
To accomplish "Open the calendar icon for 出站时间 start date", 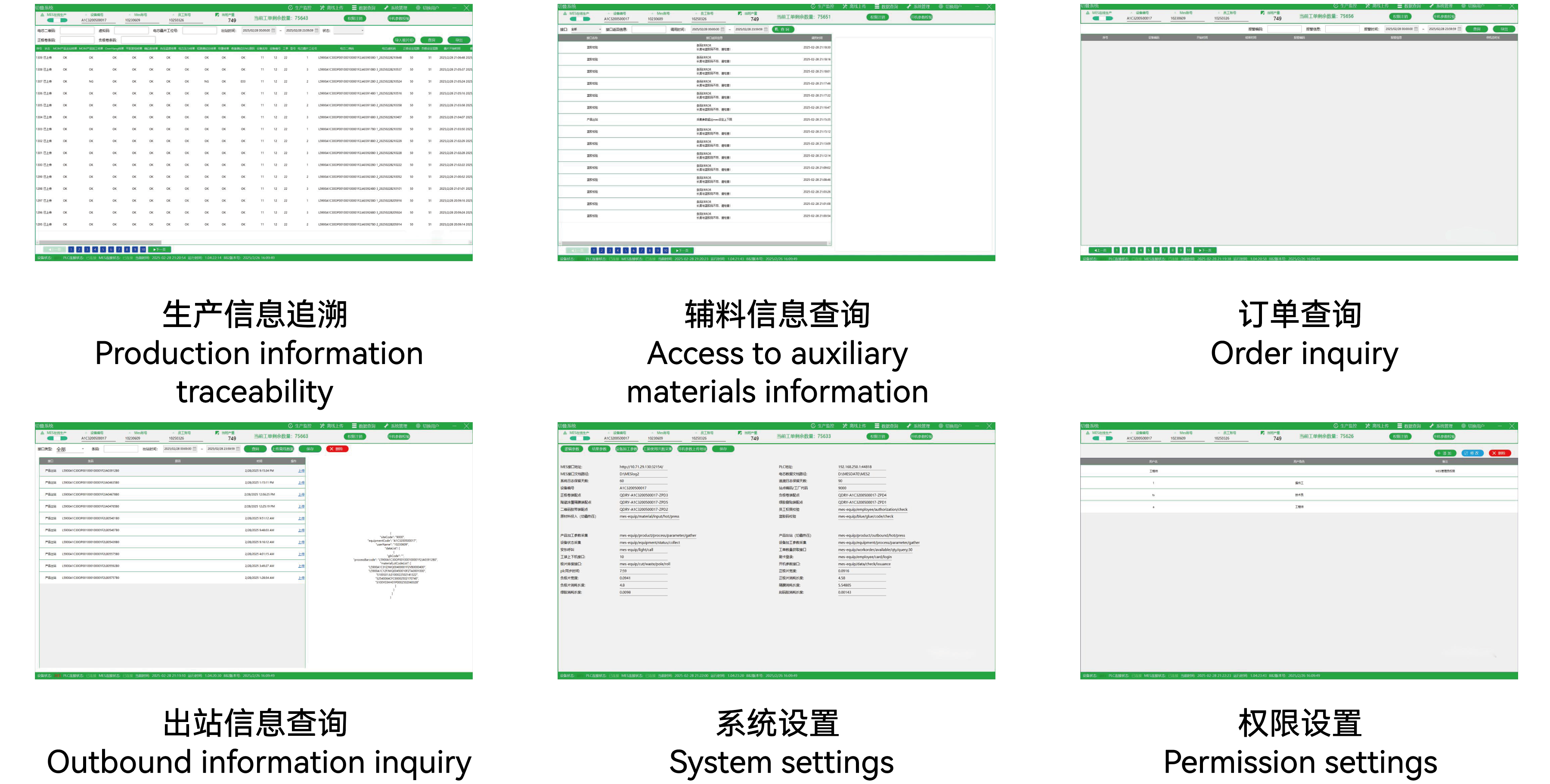I will [x=272, y=31].
